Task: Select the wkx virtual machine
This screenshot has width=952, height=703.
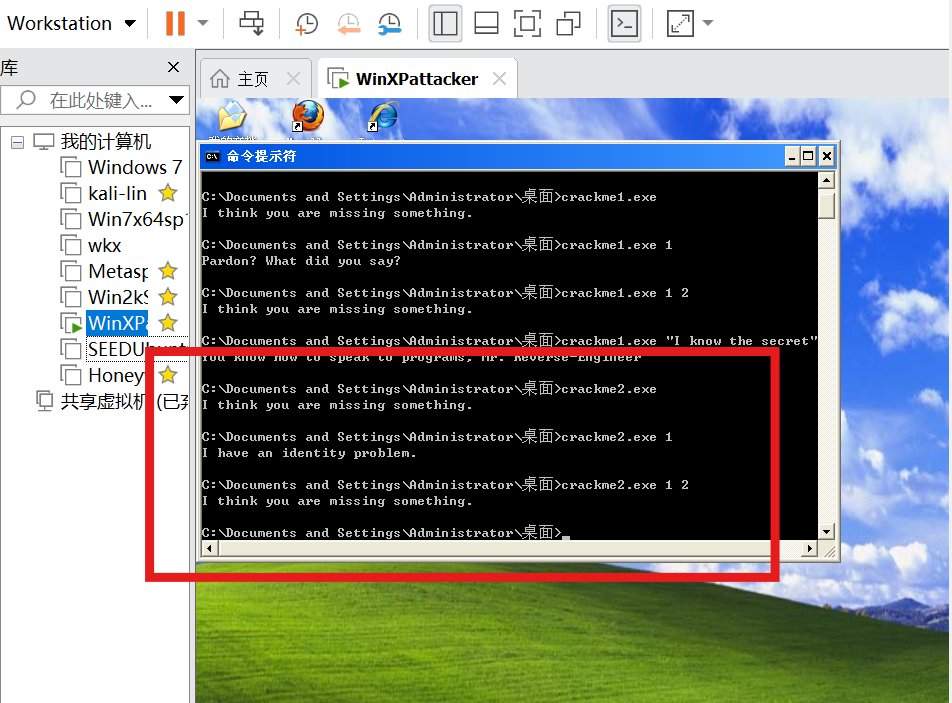Action: click(x=104, y=245)
